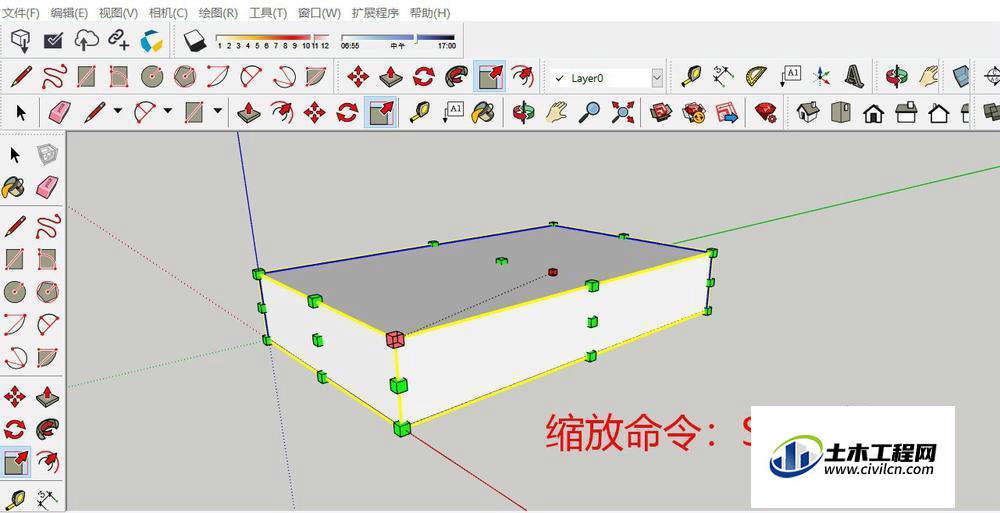
Task: Select the Polygon tool in the top drawing toolbar
Action: coord(185,77)
